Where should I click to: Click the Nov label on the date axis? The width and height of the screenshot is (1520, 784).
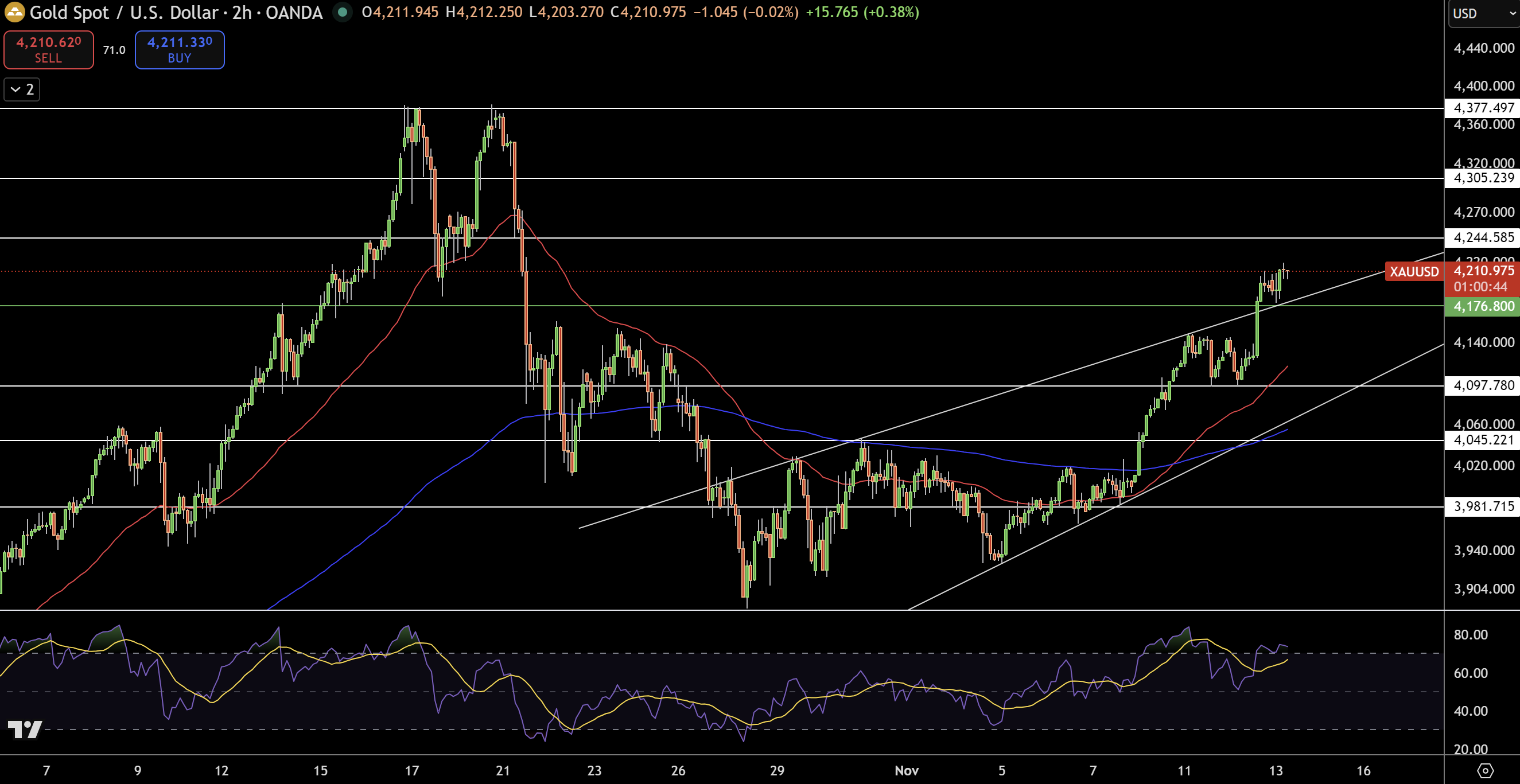pyautogui.click(x=908, y=770)
